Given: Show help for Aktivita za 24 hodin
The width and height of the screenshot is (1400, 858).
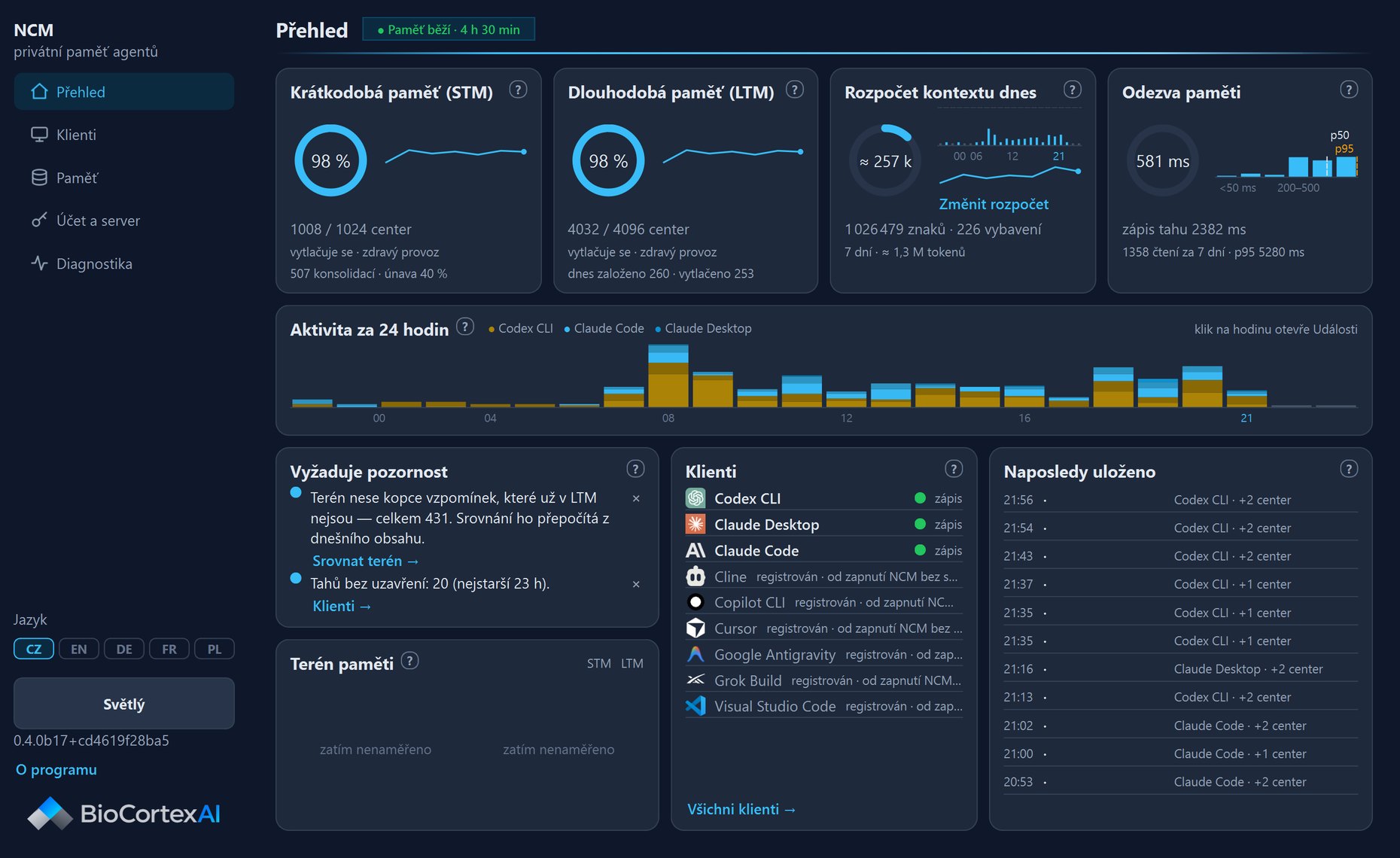Looking at the screenshot, I should 465,327.
